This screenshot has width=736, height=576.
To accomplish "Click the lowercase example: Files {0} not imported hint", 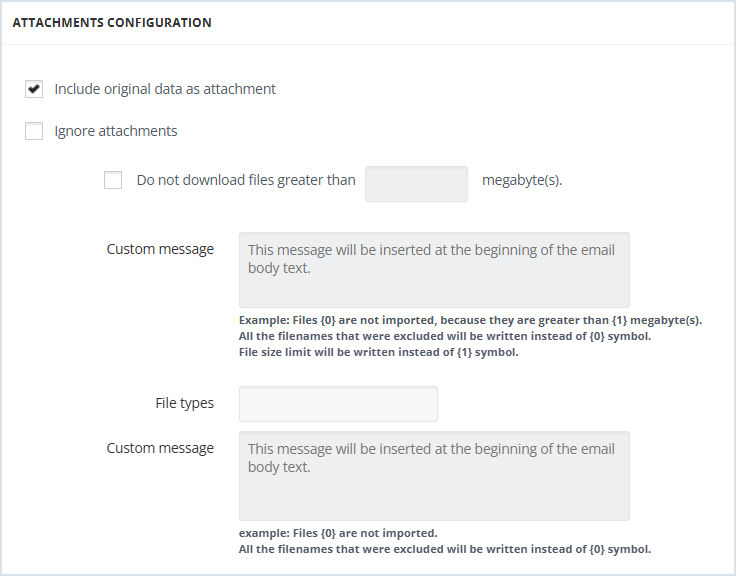I will point(338,533).
